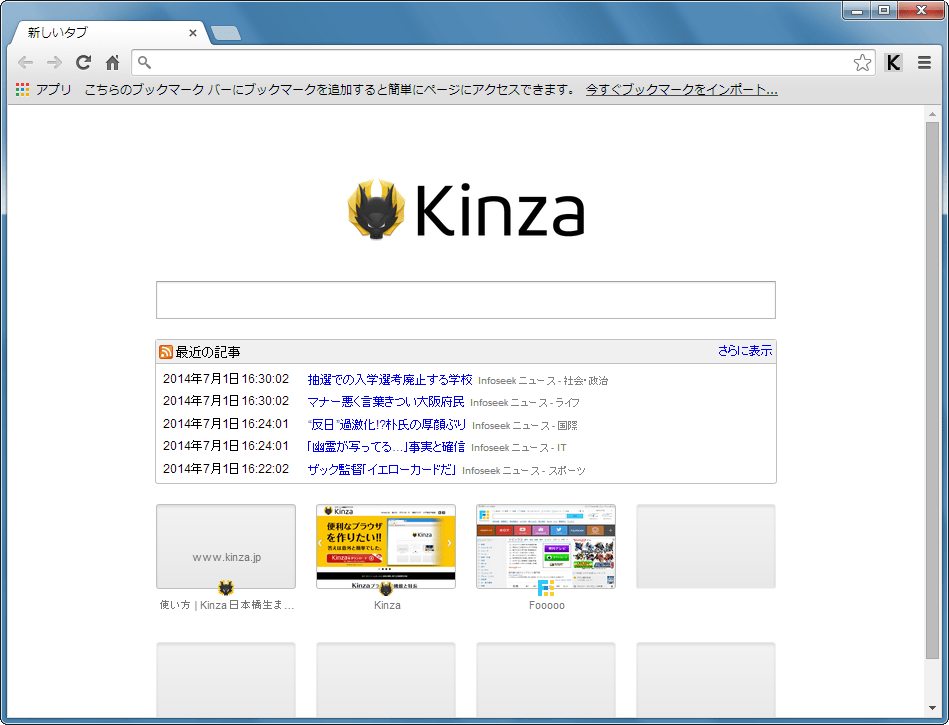Open article ザック監督「イエローカードだ」
Screen dimensions: 949x725
click(x=382, y=470)
